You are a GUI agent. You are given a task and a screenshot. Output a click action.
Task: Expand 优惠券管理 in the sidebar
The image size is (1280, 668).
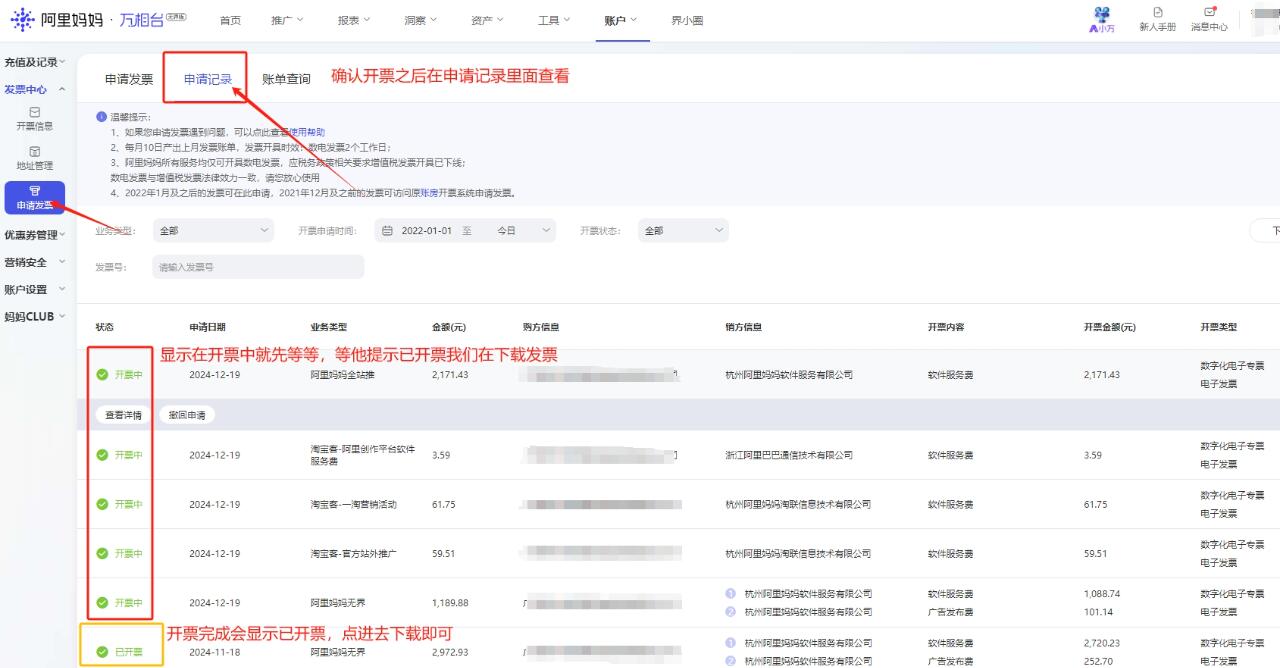[35, 235]
